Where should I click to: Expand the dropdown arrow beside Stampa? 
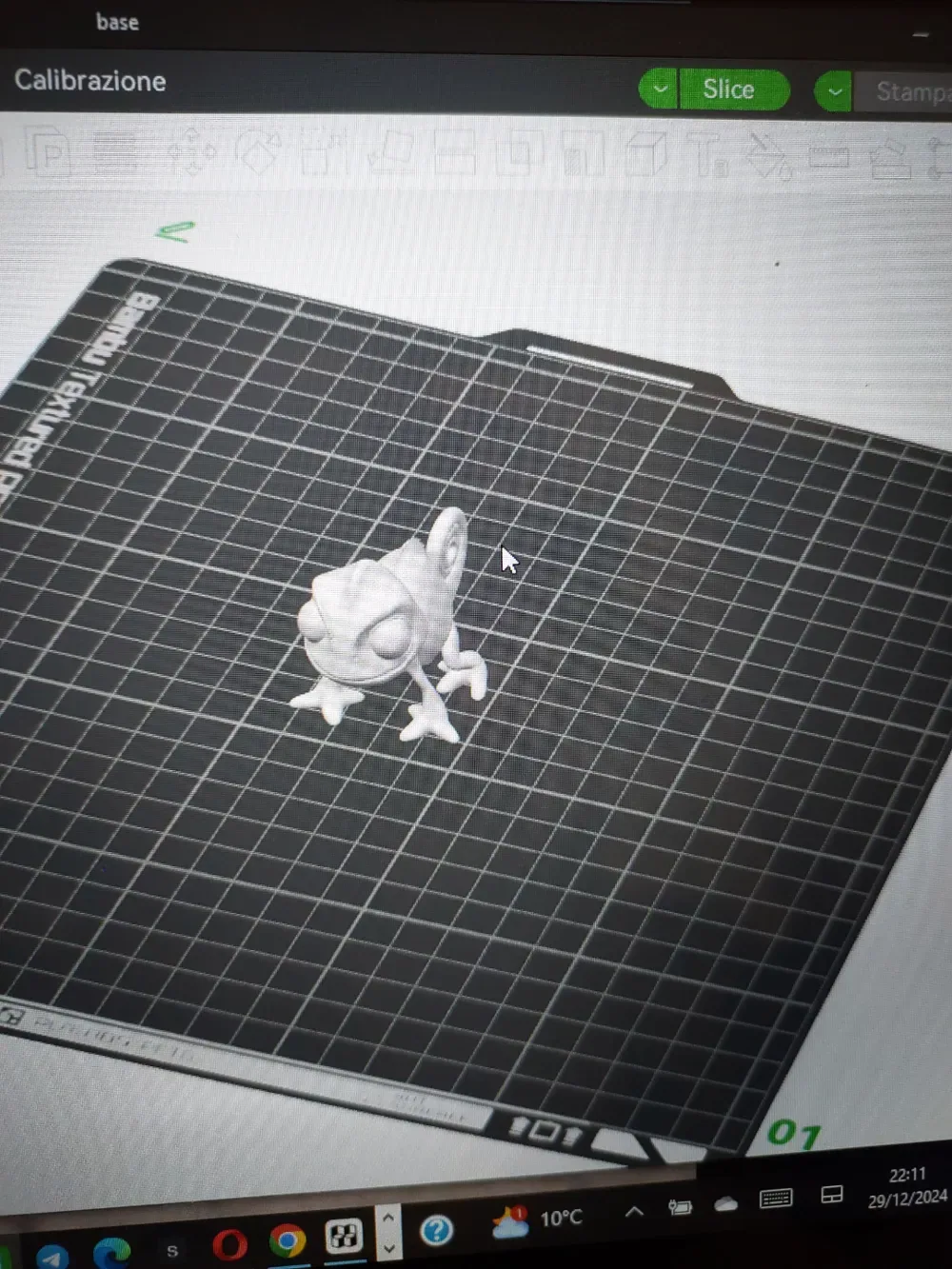[x=834, y=92]
